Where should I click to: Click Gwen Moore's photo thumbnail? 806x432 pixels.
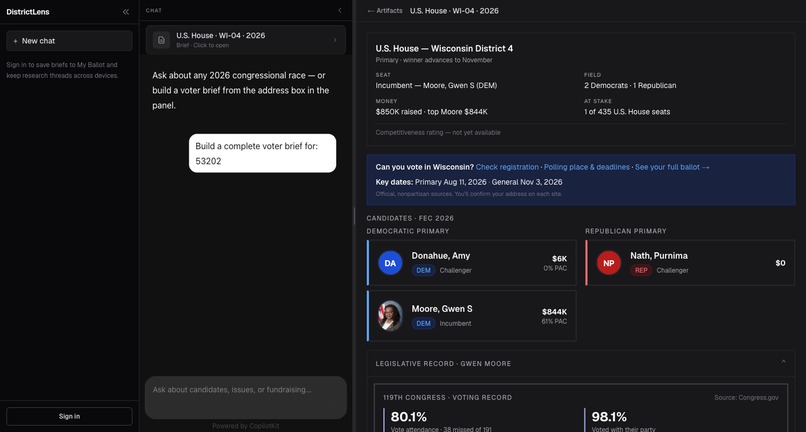click(390, 316)
